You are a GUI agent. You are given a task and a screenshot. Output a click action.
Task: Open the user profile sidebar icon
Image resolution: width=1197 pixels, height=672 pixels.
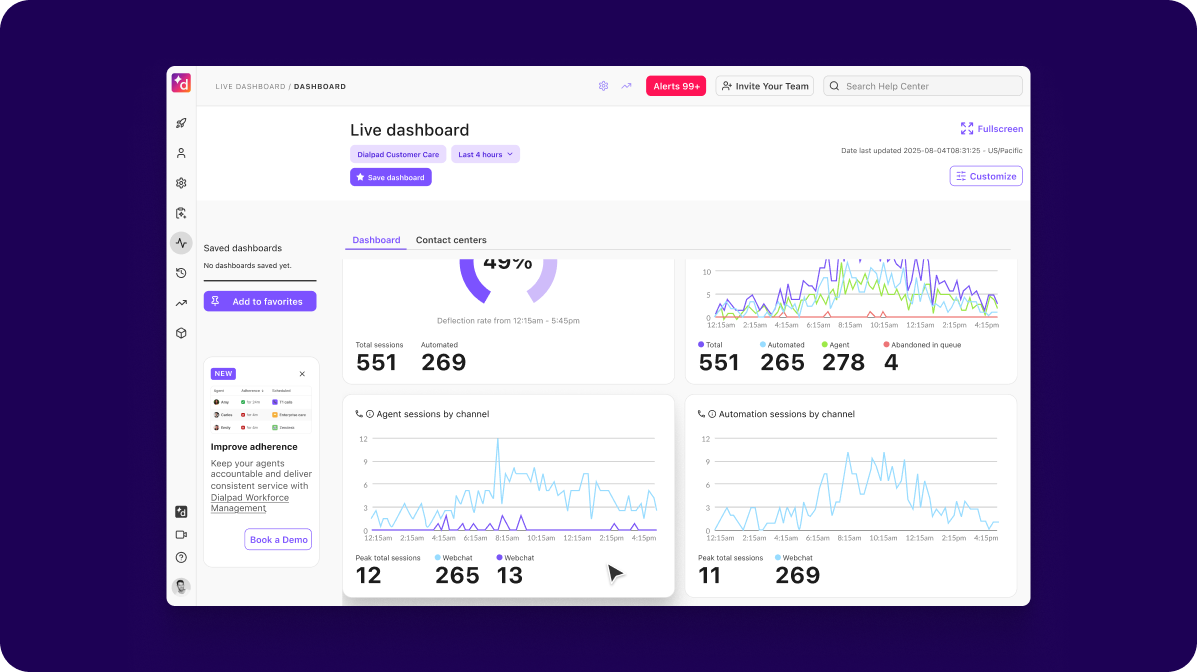click(x=181, y=153)
